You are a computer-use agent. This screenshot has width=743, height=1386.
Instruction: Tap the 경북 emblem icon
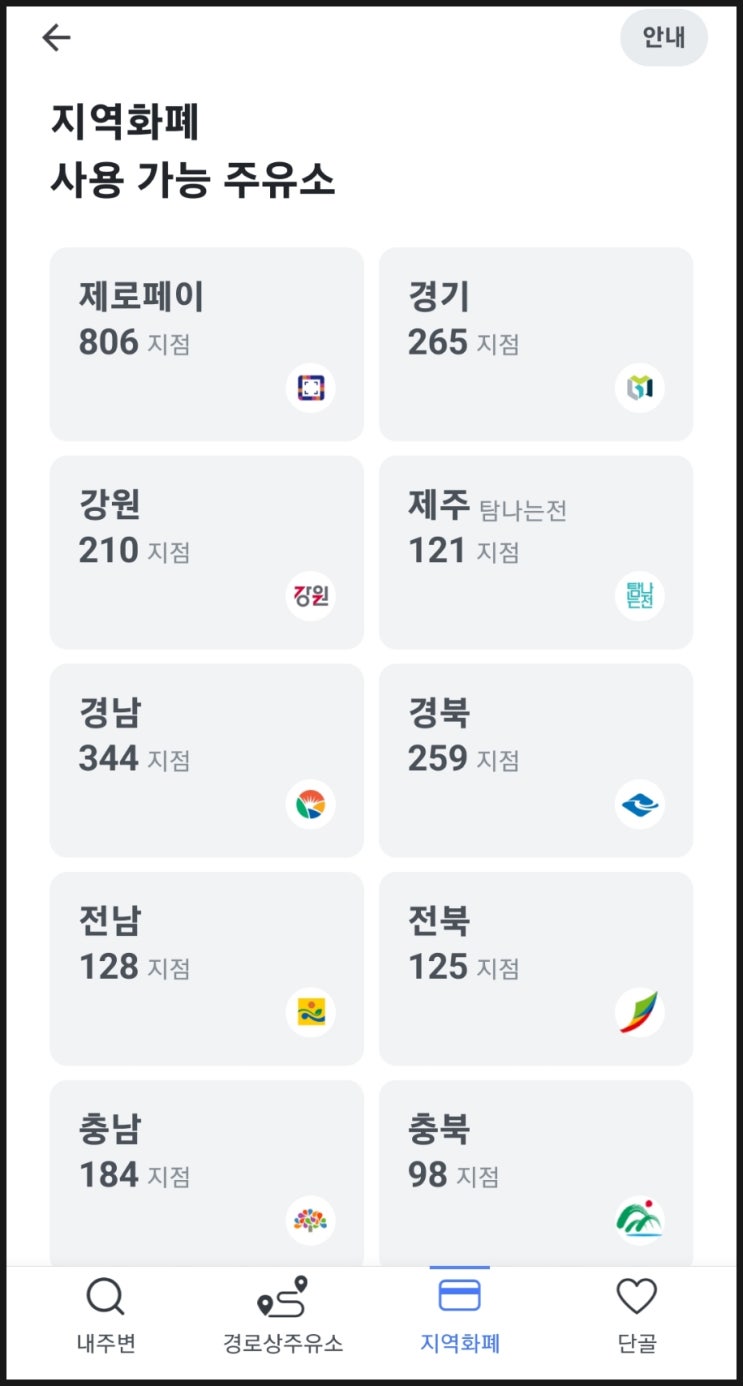click(x=639, y=804)
